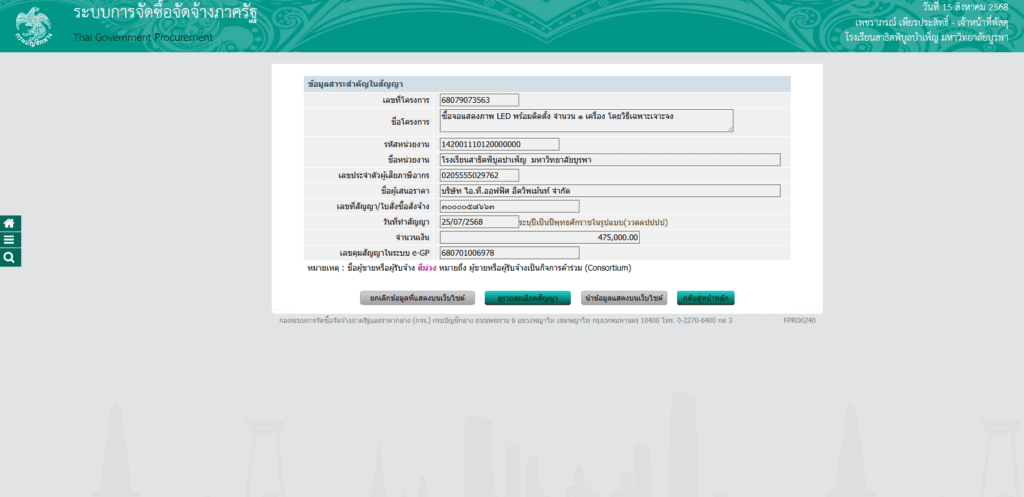Click the กลับสู่หน้าหลัก button
The height and width of the screenshot is (497, 1024).
706,298
